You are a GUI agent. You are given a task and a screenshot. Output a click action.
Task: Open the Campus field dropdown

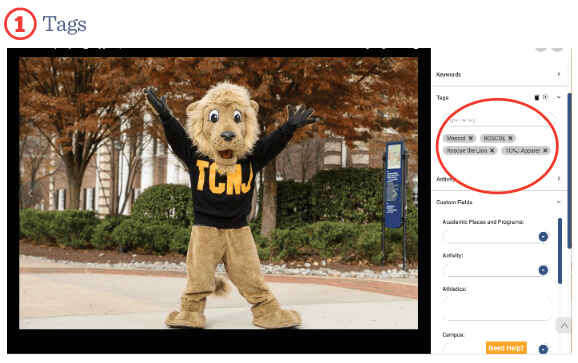click(x=543, y=349)
